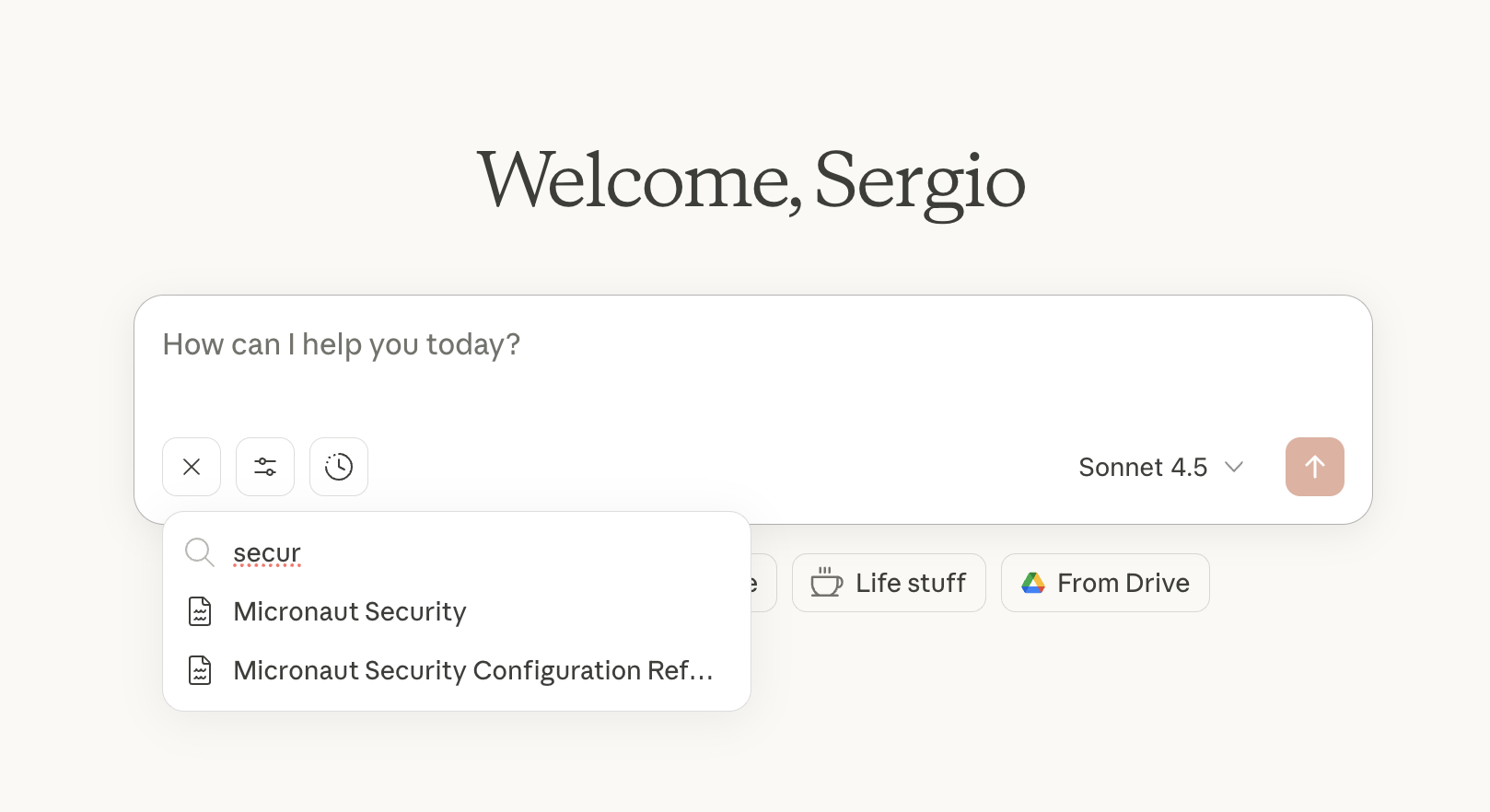1490x812 pixels.
Task: Send message with the up arrow button
Action: pos(1314,467)
